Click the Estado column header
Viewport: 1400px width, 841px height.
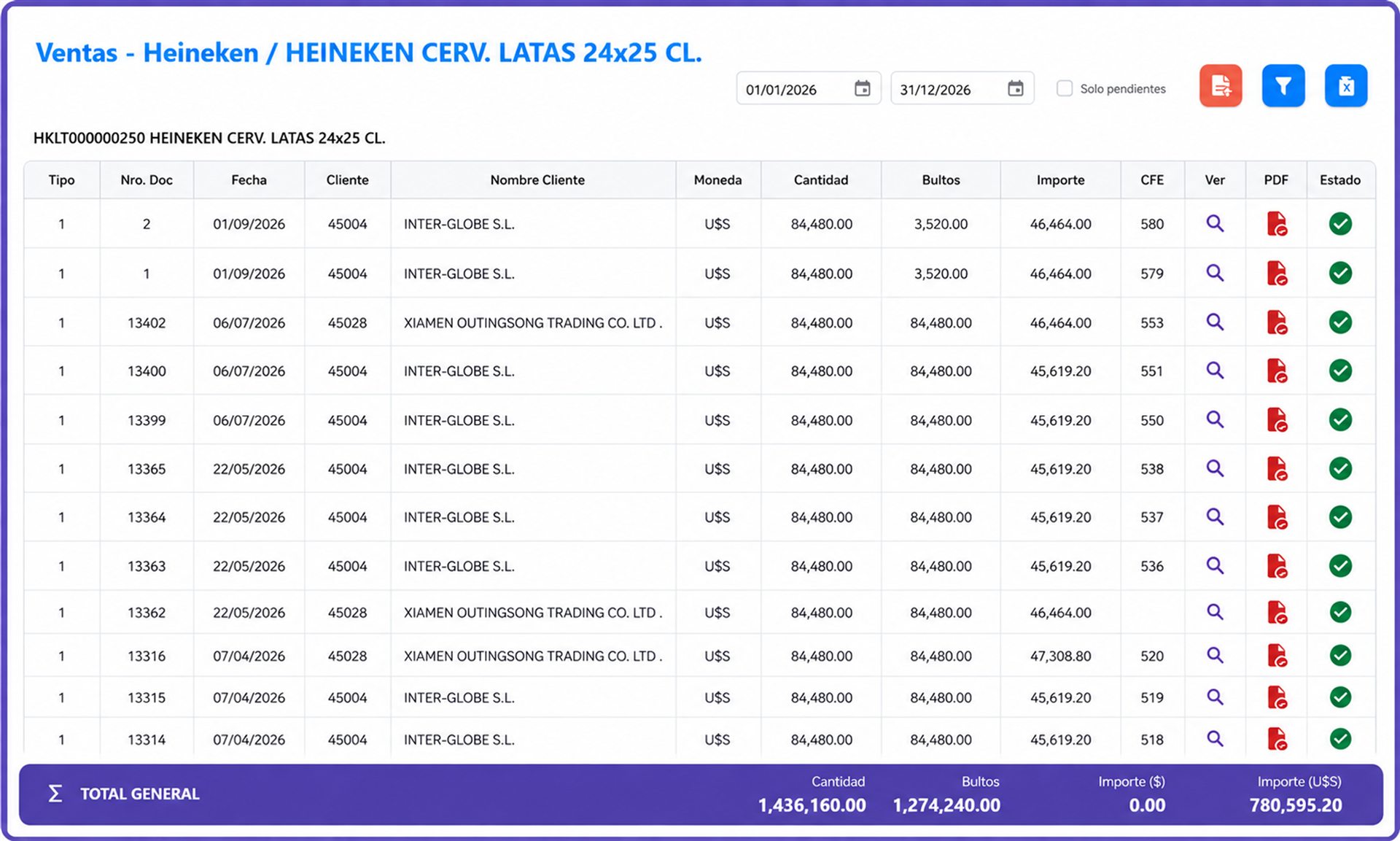1340,180
